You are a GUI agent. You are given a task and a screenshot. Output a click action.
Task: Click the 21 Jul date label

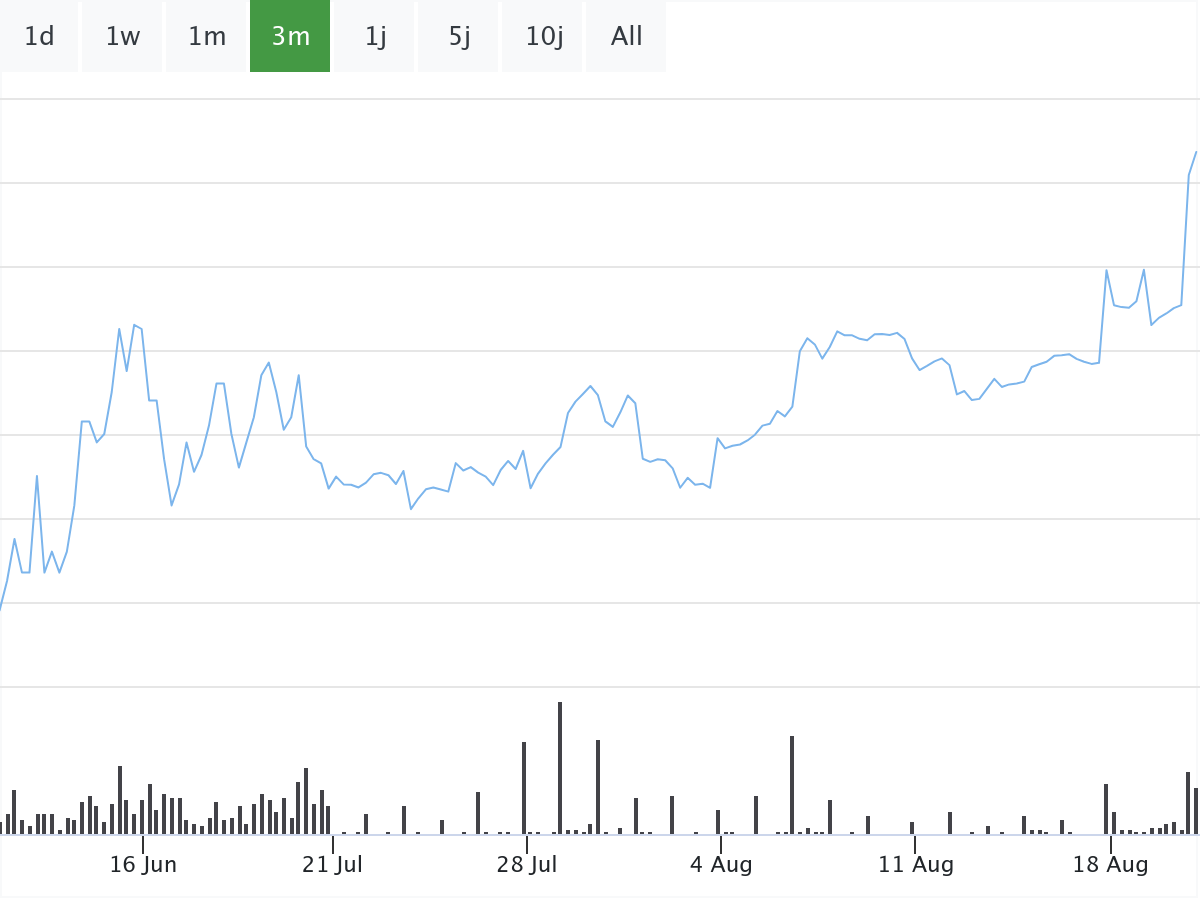click(x=332, y=865)
